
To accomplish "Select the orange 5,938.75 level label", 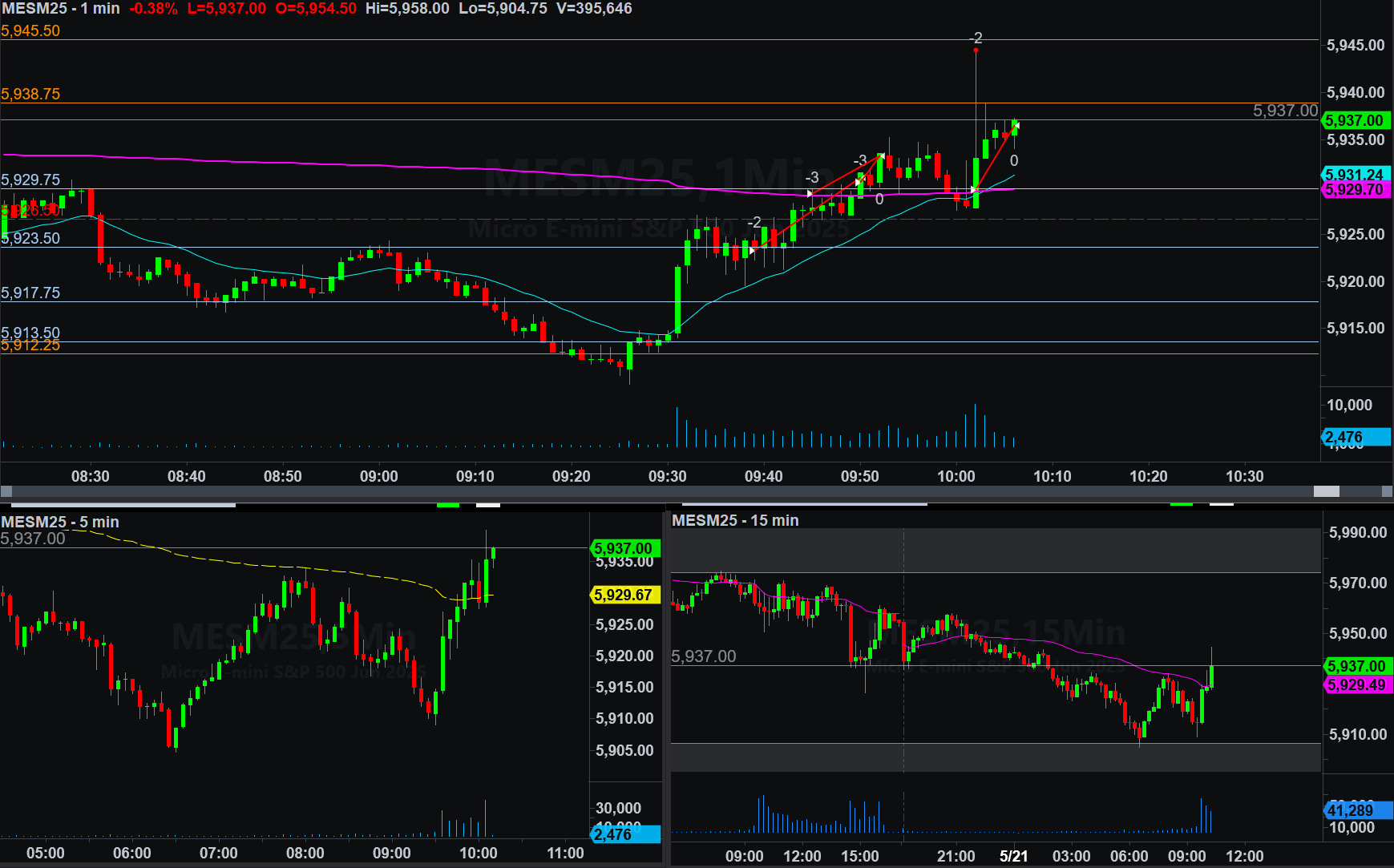I will click(x=30, y=94).
